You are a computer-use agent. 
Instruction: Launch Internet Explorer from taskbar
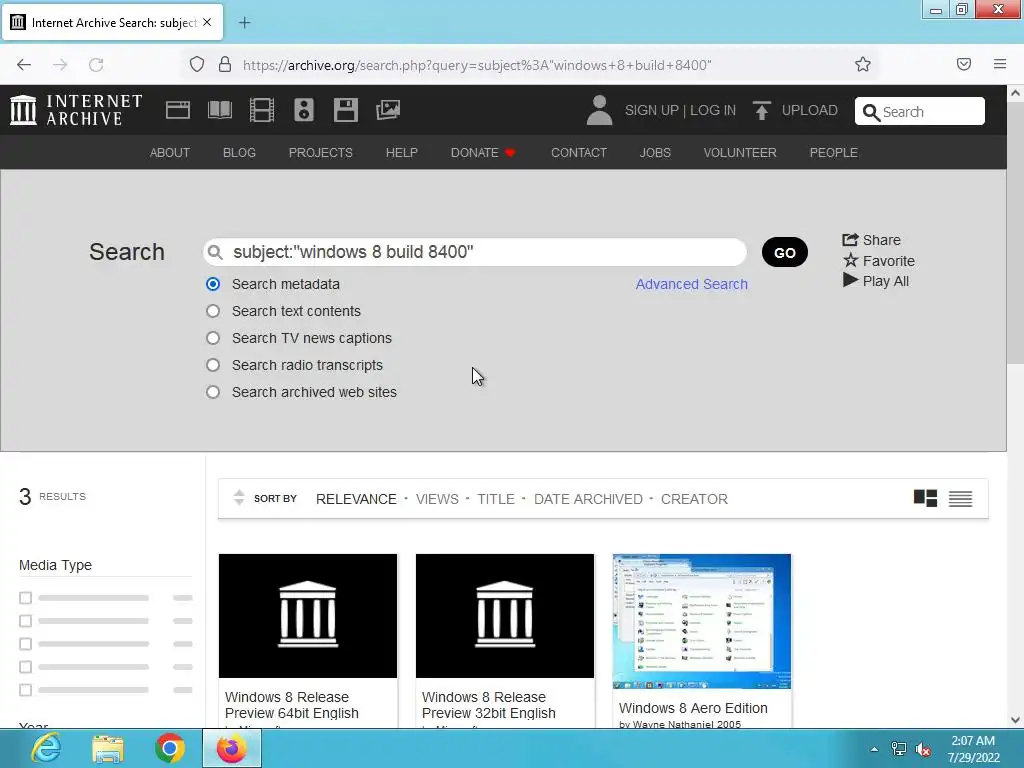coord(46,748)
